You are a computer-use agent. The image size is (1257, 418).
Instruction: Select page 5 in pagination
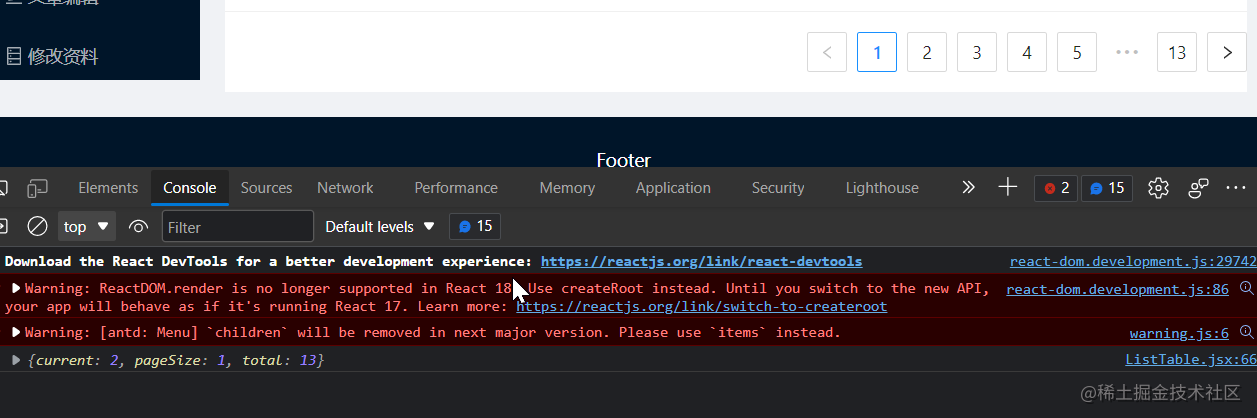coord(1077,52)
